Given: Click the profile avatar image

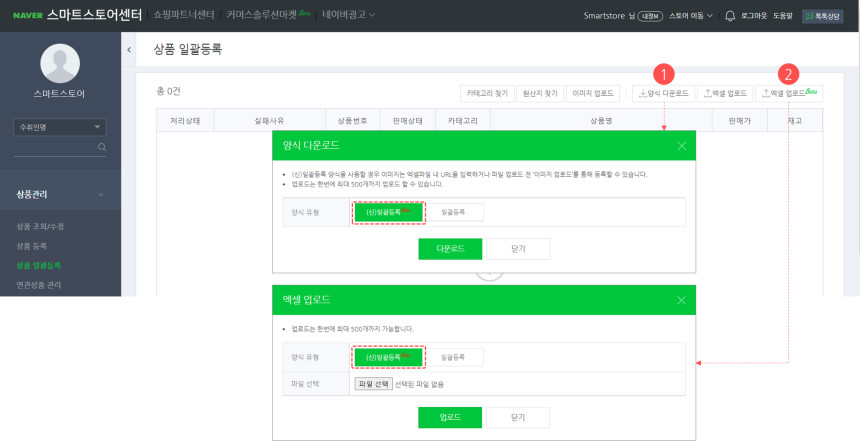Looking at the screenshot, I should [x=60, y=64].
